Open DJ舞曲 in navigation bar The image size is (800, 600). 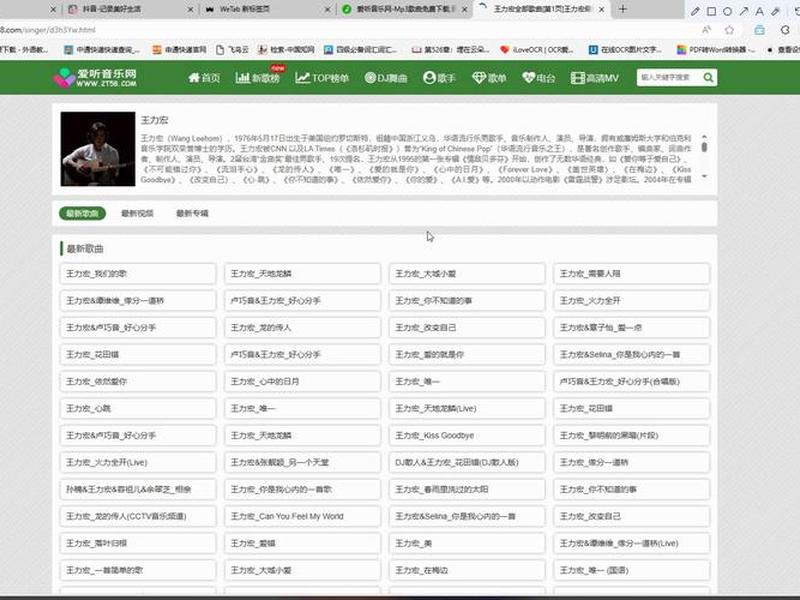click(386, 78)
